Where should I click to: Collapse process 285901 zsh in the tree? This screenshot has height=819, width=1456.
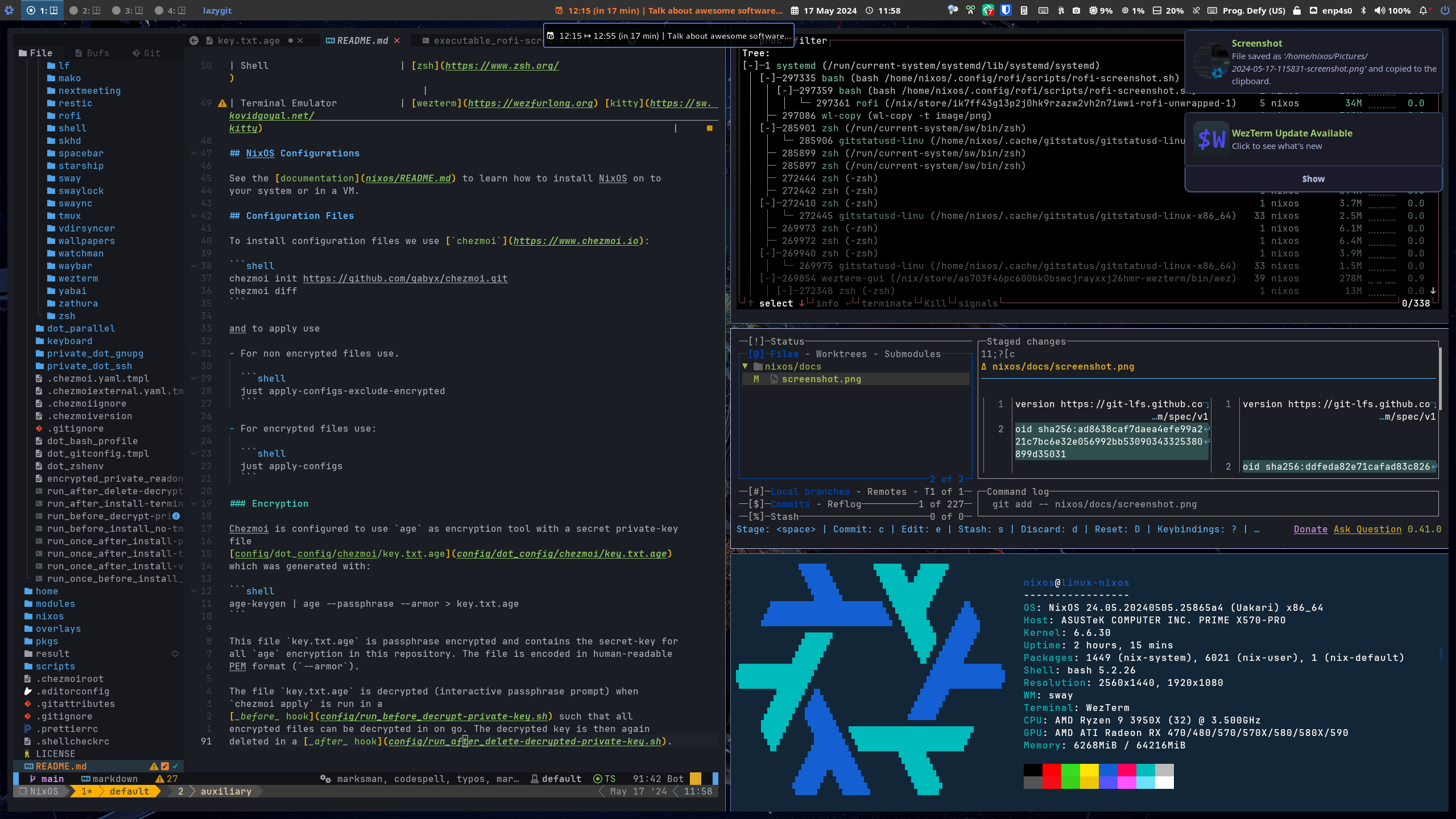(x=767, y=128)
